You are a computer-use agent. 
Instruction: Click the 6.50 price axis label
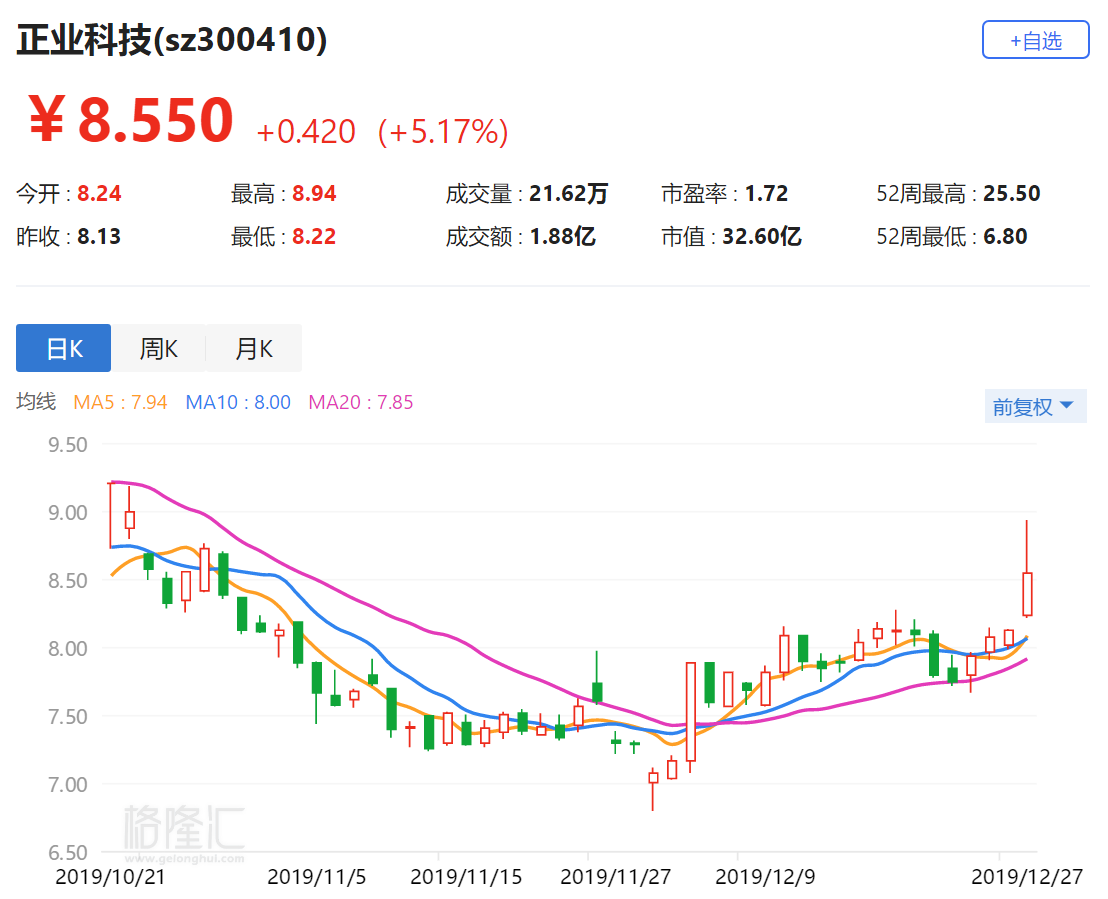(68, 852)
